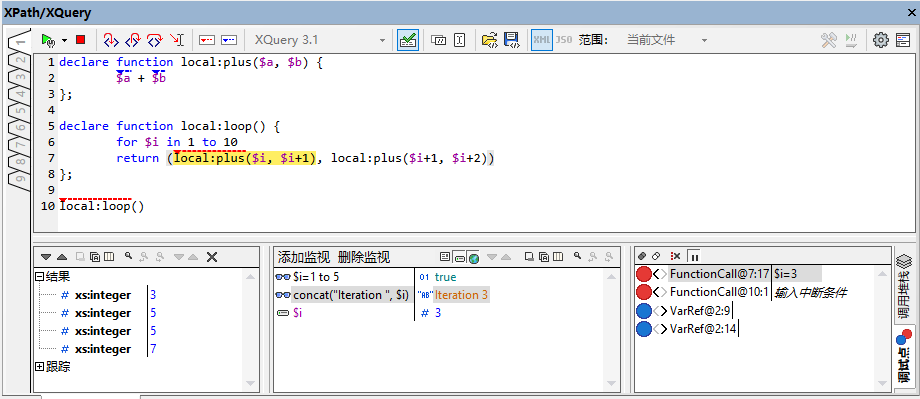
Task: Open the 范围 当前文件 scope dropdown
Action: (667, 40)
